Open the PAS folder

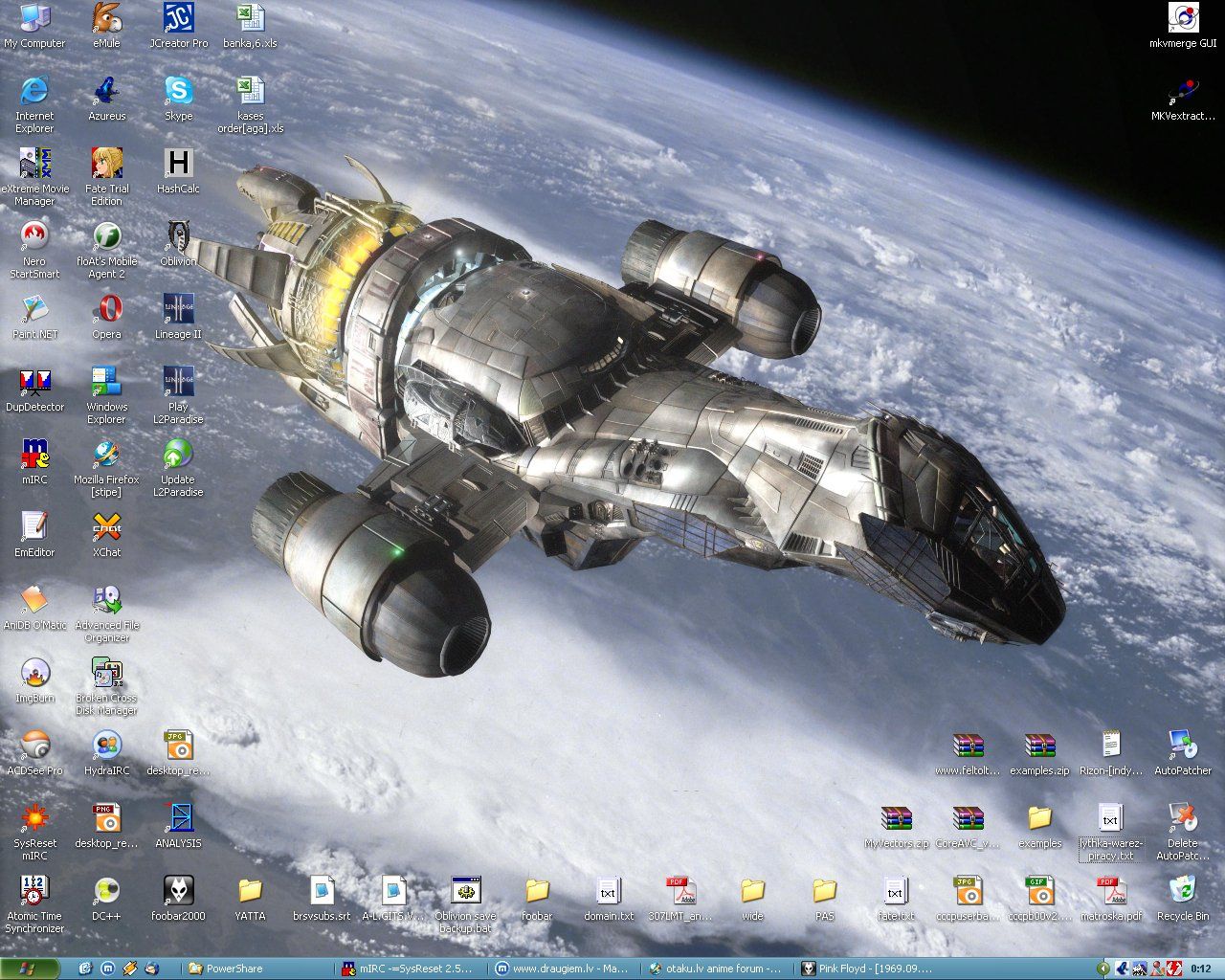(824, 899)
